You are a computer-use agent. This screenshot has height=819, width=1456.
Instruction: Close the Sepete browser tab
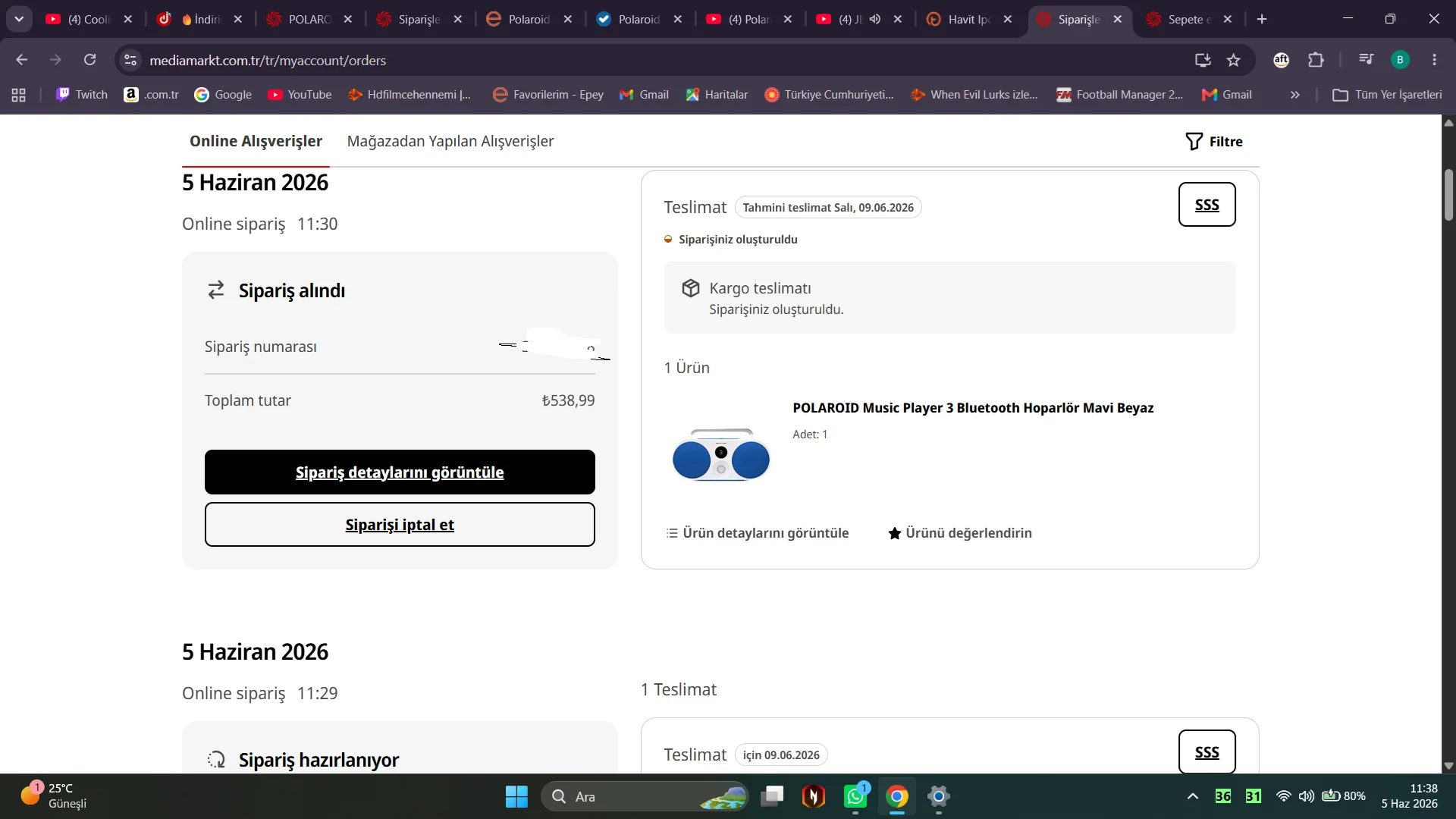[x=1228, y=19]
